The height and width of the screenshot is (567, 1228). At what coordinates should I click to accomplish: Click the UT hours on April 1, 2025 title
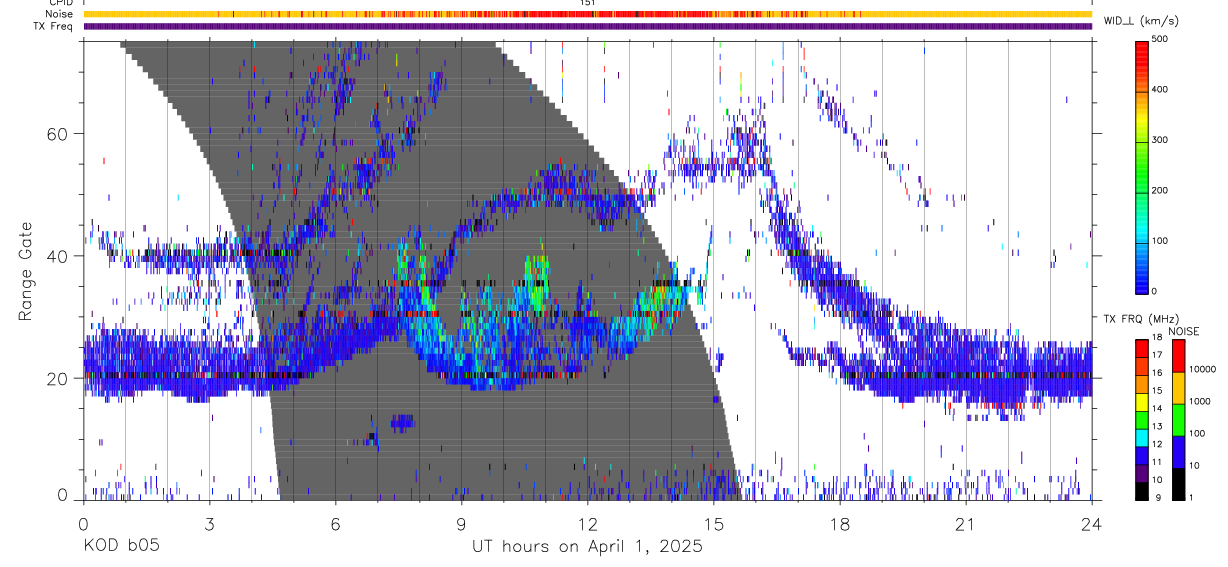(x=587, y=547)
